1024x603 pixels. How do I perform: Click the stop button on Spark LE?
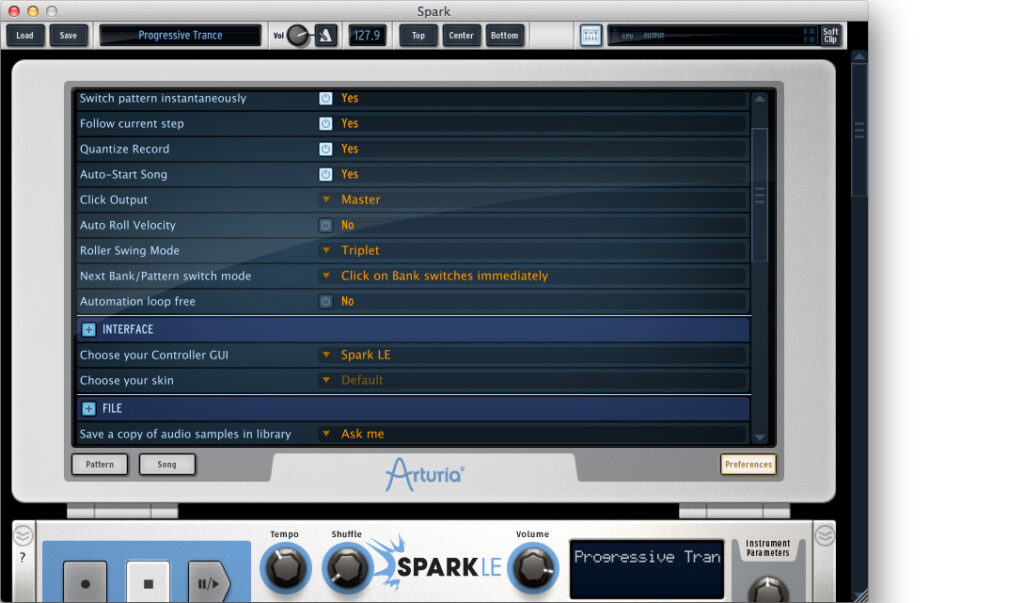pyautogui.click(x=148, y=583)
